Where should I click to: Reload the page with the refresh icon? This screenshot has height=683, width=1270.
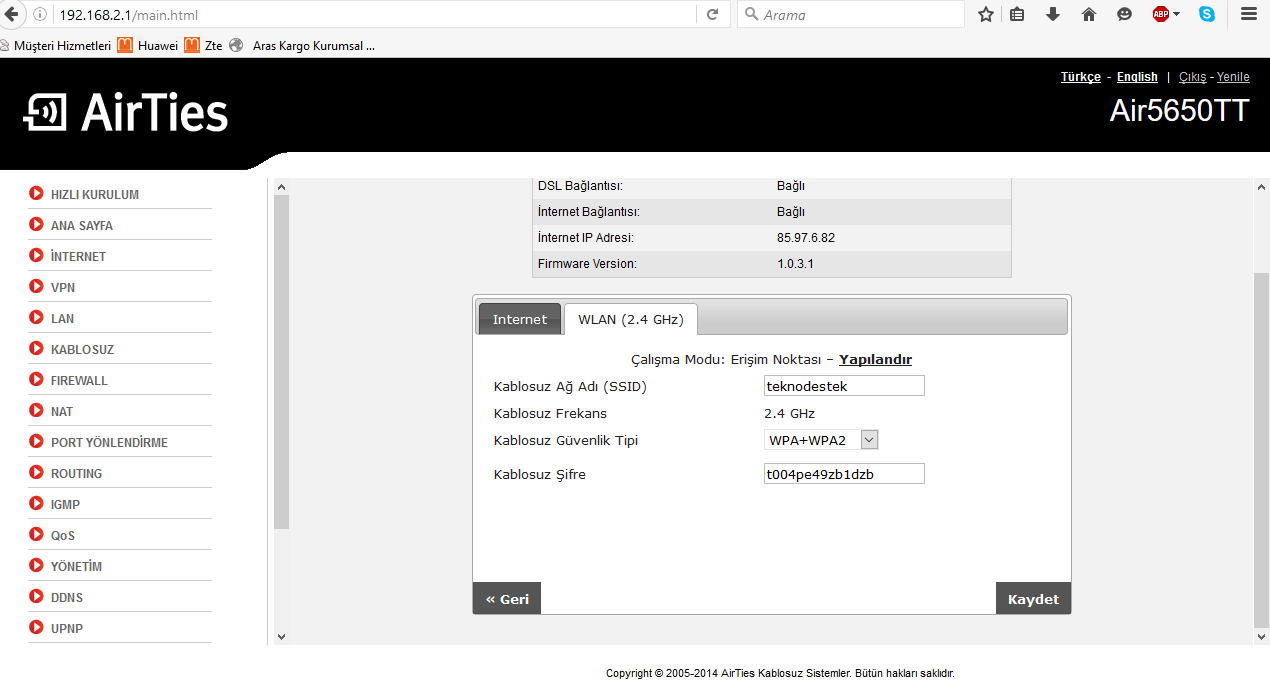tap(712, 14)
